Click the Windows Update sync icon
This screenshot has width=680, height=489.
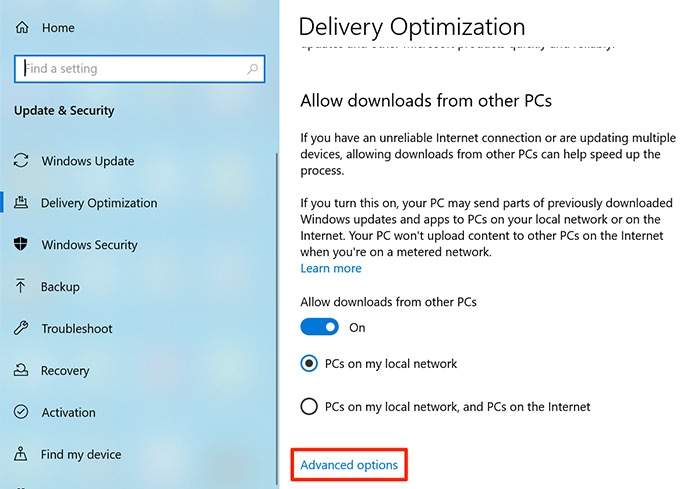click(x=22, y=161)
